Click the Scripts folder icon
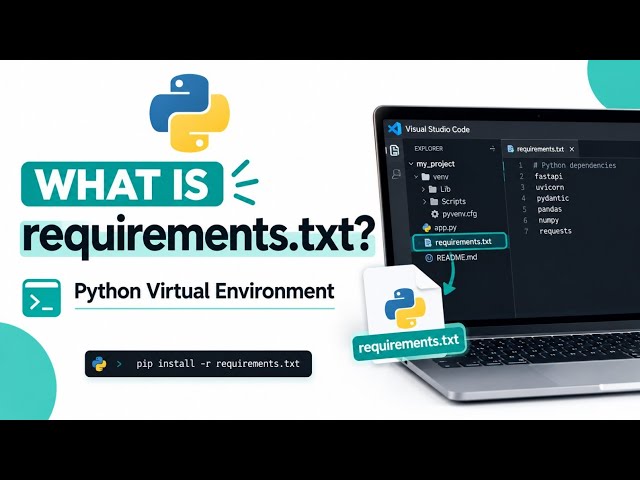 pos(434,202)
